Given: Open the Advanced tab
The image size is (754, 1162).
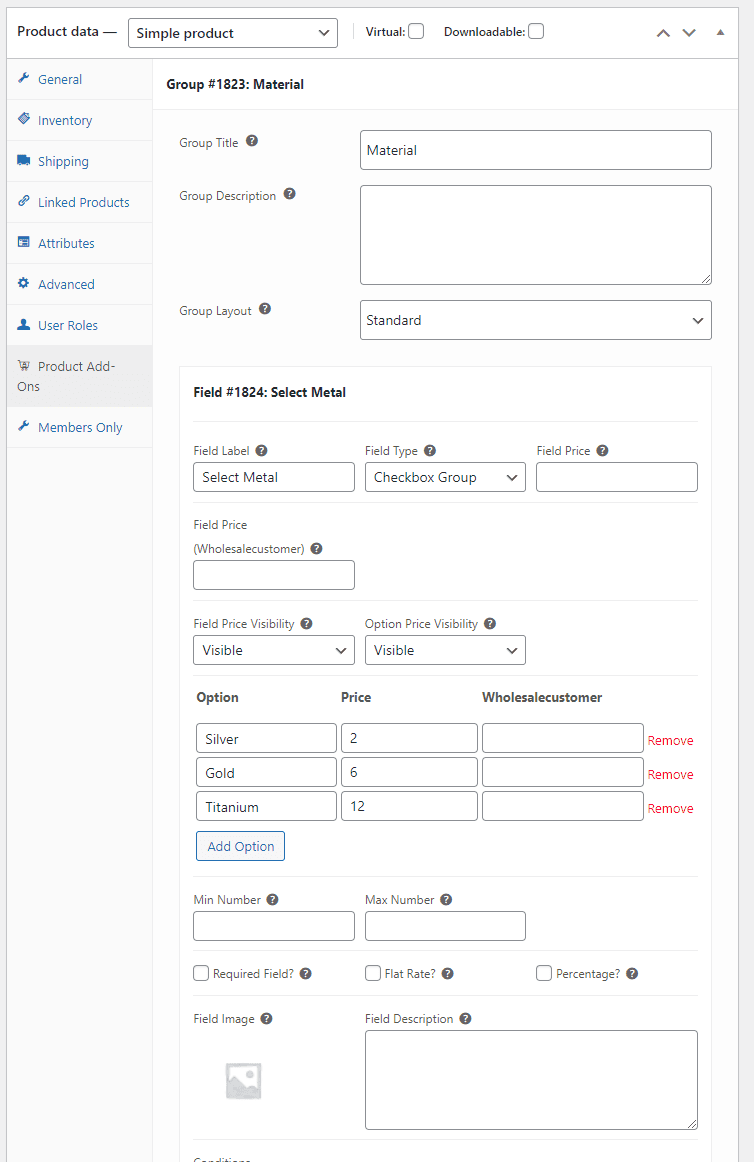Looking at the screenshot, I should point(80,284).
